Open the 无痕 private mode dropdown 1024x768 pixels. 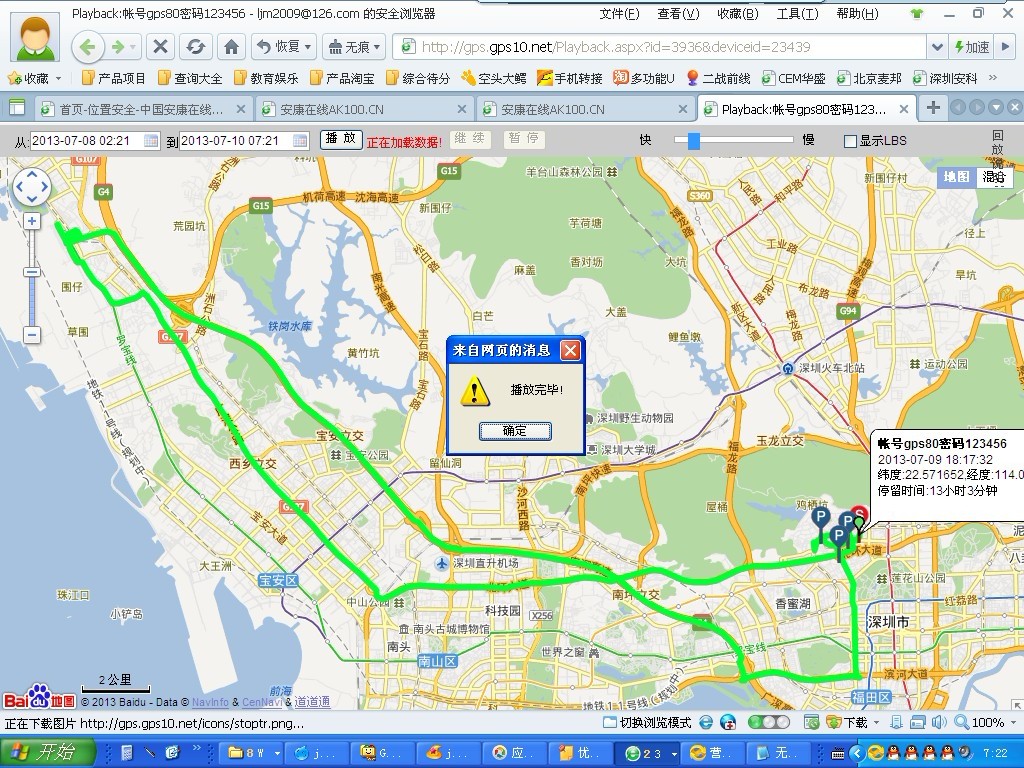point(354,47)
